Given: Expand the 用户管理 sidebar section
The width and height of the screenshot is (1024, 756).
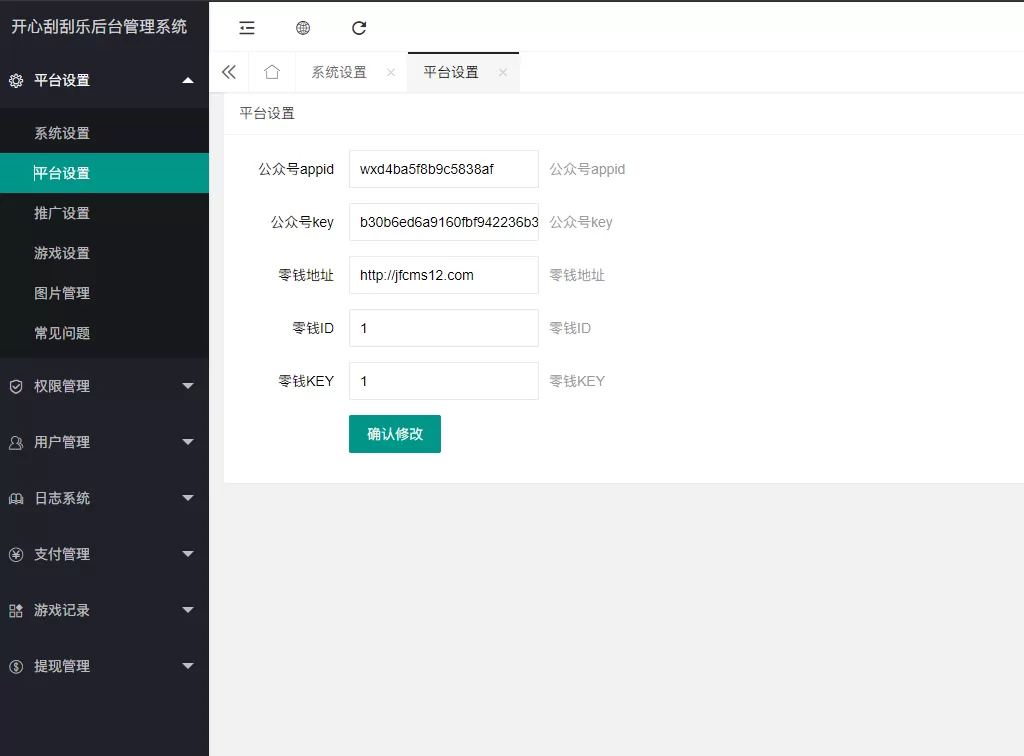Looking at the screenshot, I should pyautogui.click(x=104, y=441).
